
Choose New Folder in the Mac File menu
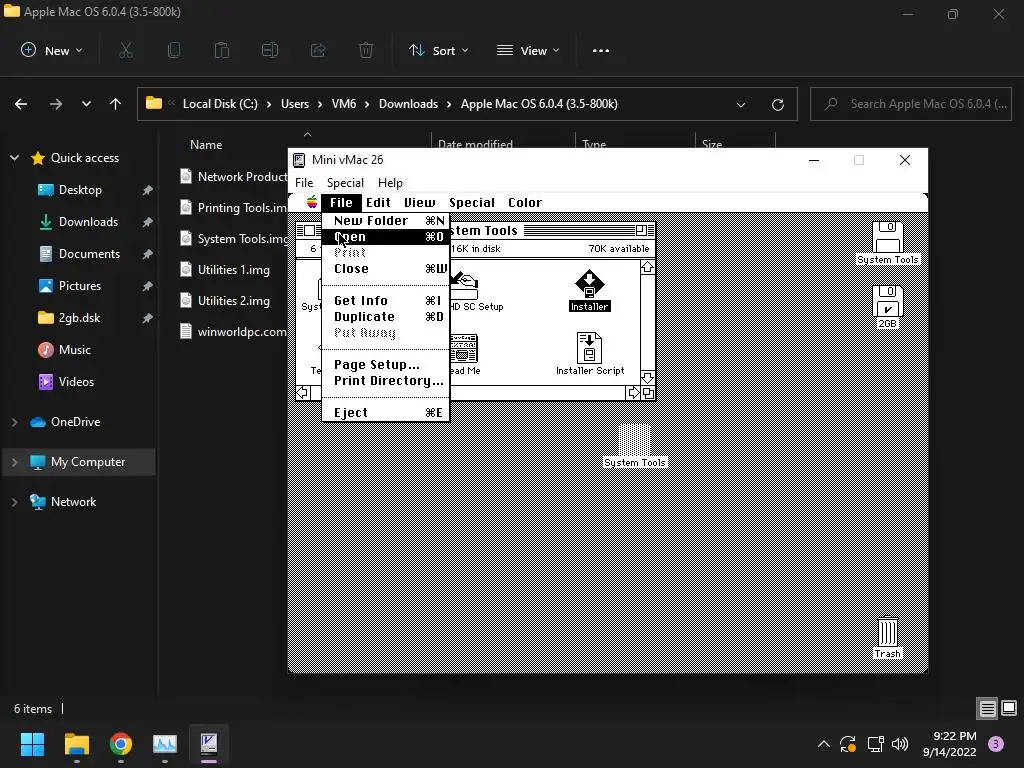[x=385, y=221]
